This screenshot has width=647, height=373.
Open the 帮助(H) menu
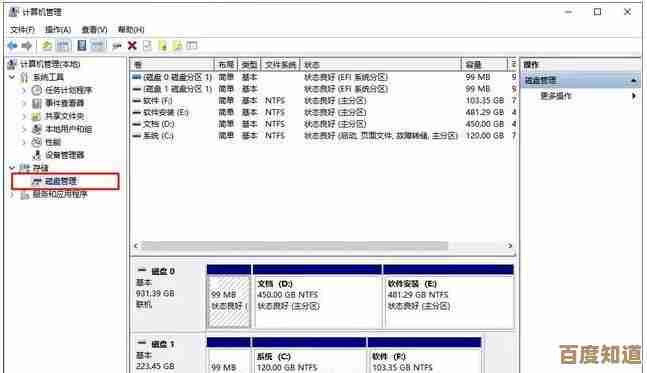(131, 29)
